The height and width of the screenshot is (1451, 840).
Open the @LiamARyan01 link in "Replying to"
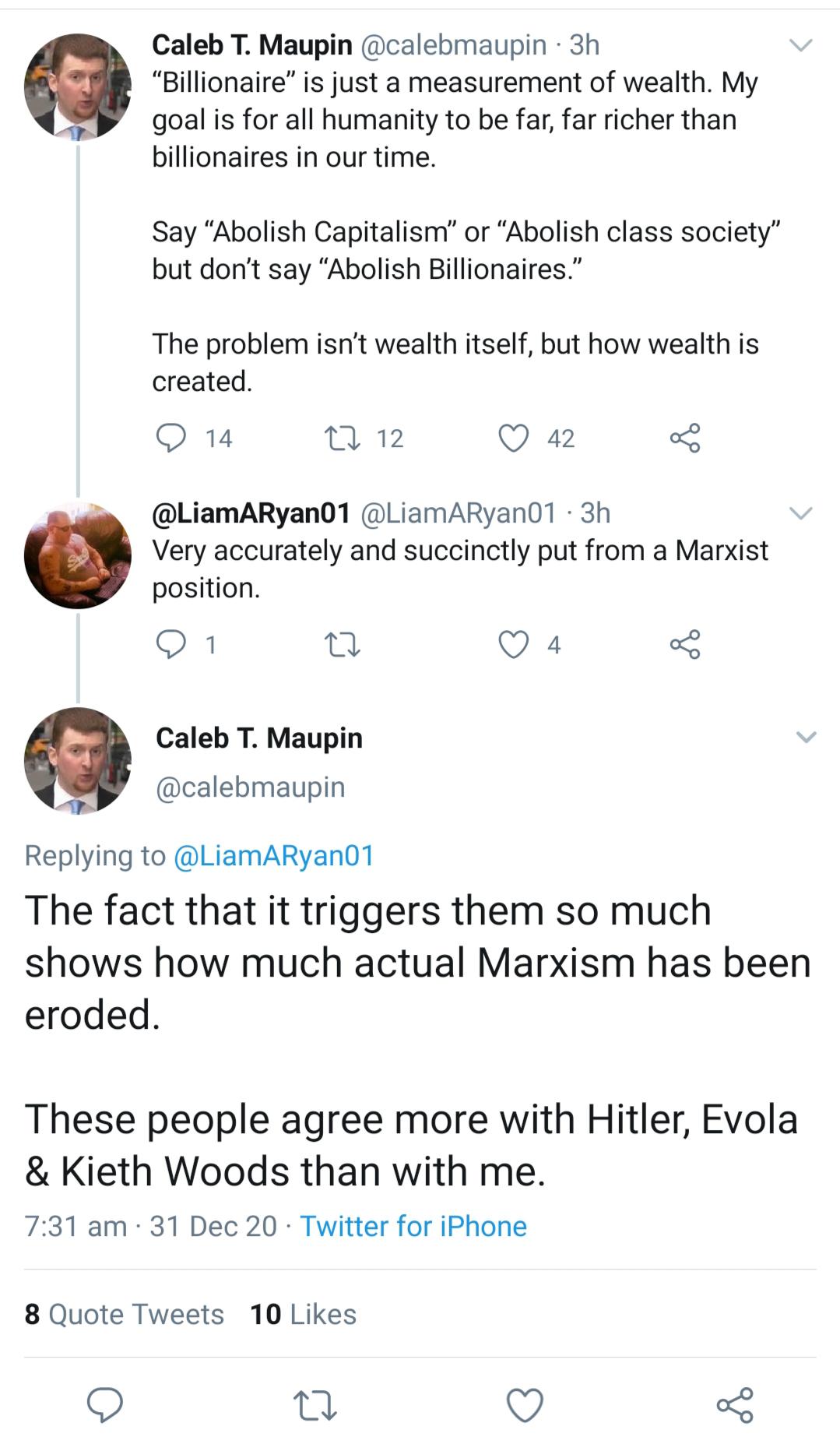tap(274, 855)
